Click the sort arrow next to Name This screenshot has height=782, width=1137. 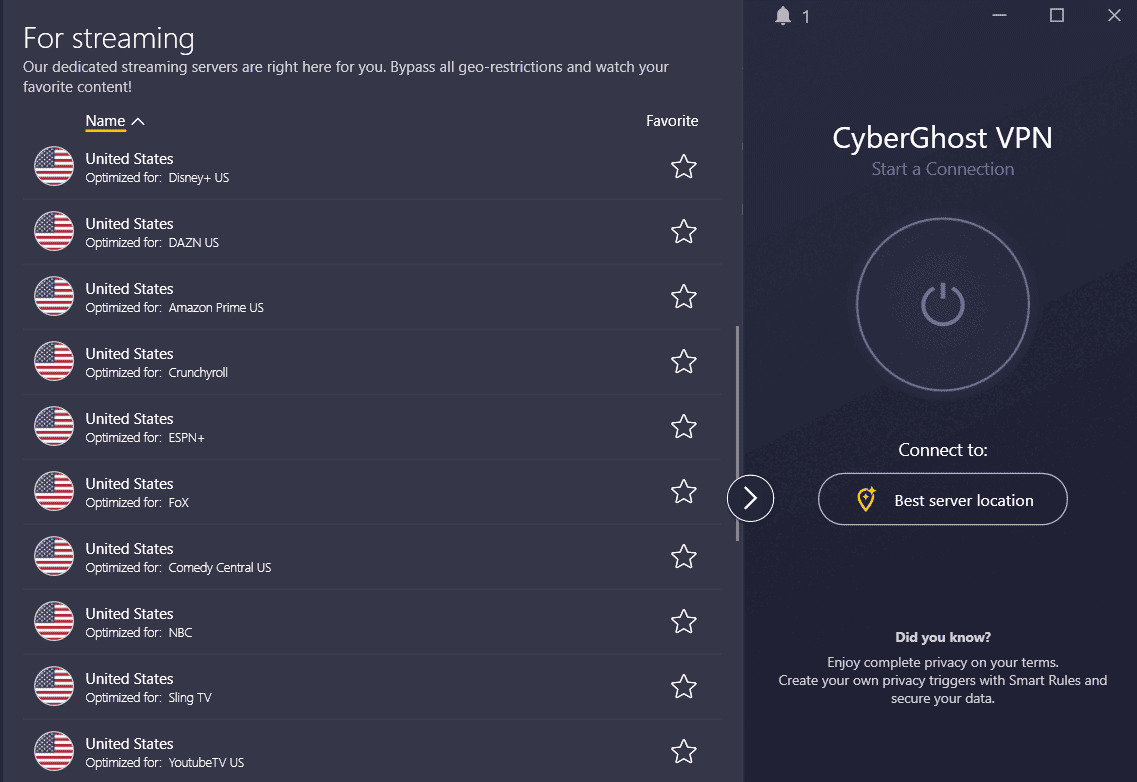138,121
